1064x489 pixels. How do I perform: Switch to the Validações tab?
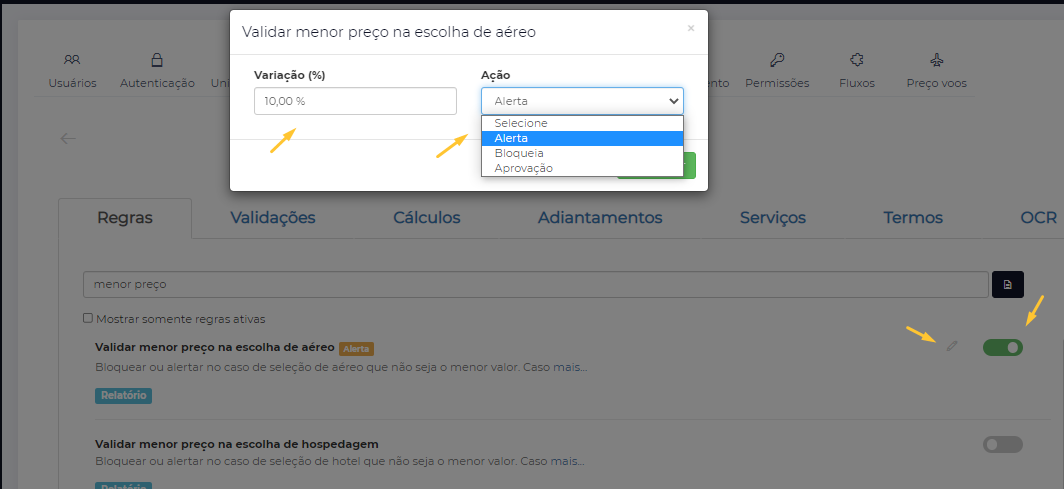tap(272, 218)
